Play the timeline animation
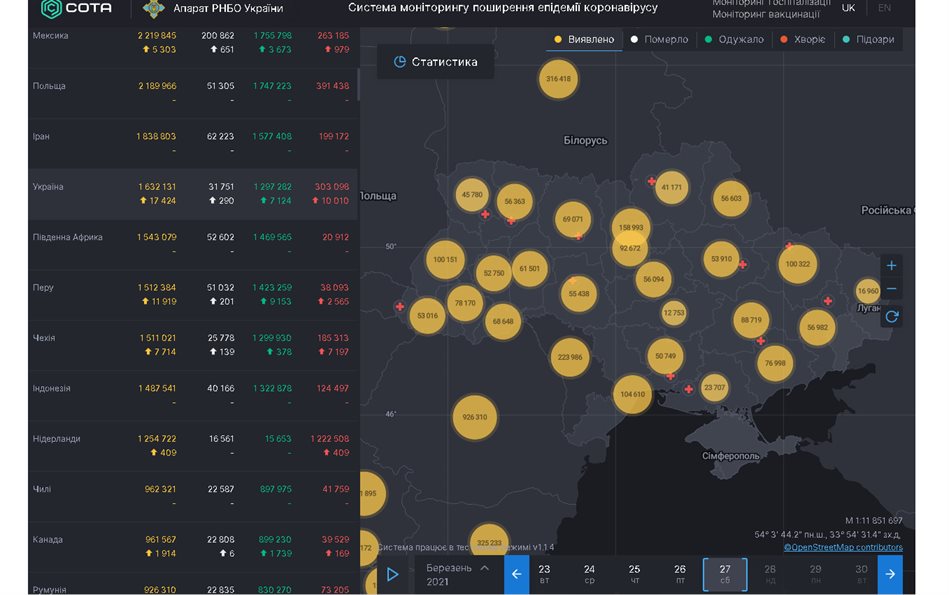This screenshot has width=949, height=595. pyautogui.click(x=392, y=574)
